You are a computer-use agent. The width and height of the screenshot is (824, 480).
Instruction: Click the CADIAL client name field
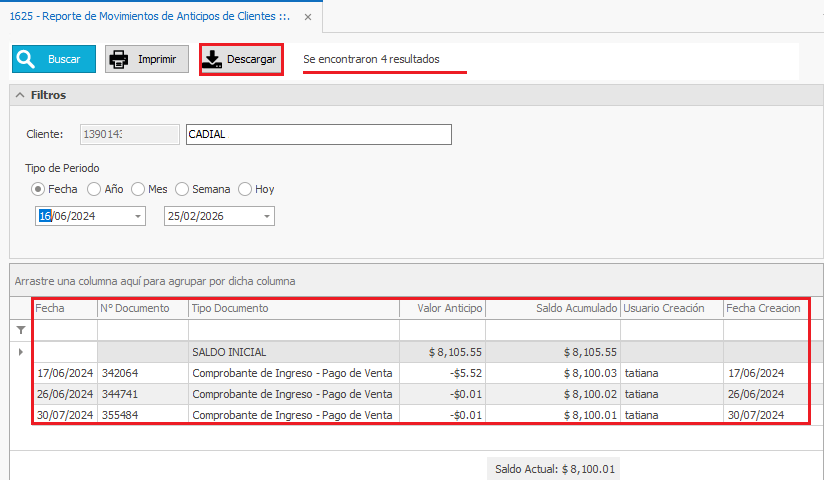tap(318, 134)
